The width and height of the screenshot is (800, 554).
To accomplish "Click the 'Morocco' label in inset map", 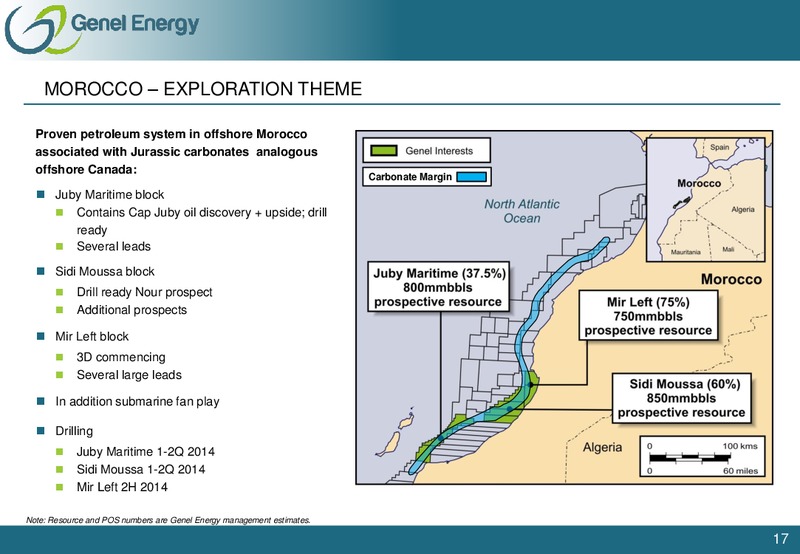I will (x=699, y=183).
